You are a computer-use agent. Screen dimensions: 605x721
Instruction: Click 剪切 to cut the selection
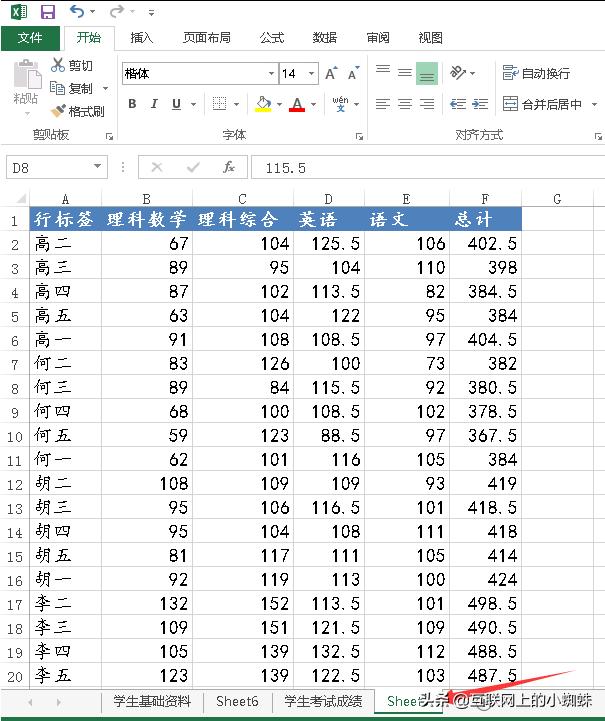72,65
